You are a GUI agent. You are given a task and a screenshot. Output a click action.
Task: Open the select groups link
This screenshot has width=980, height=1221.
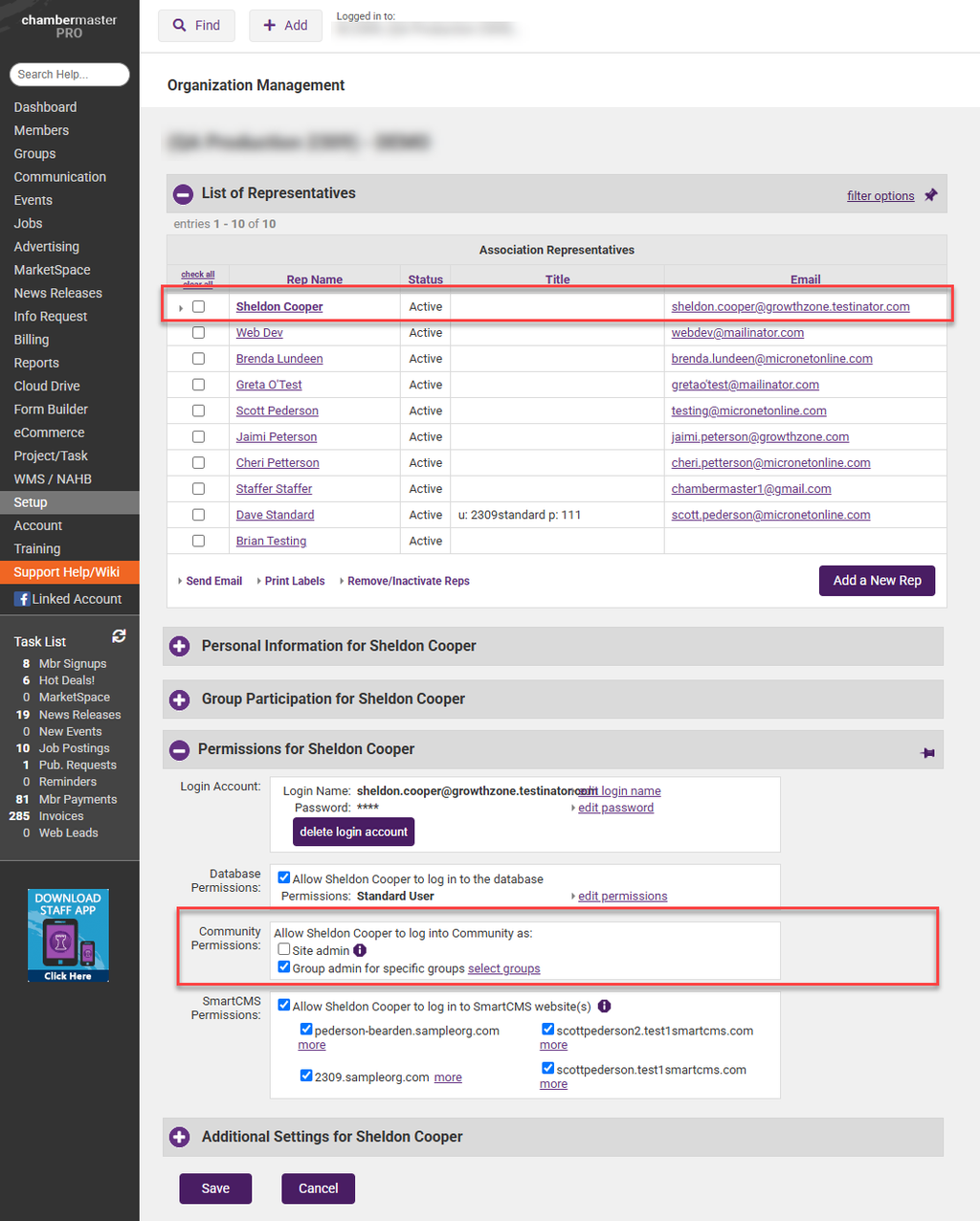pyautogui.click(x=503, y=968)
